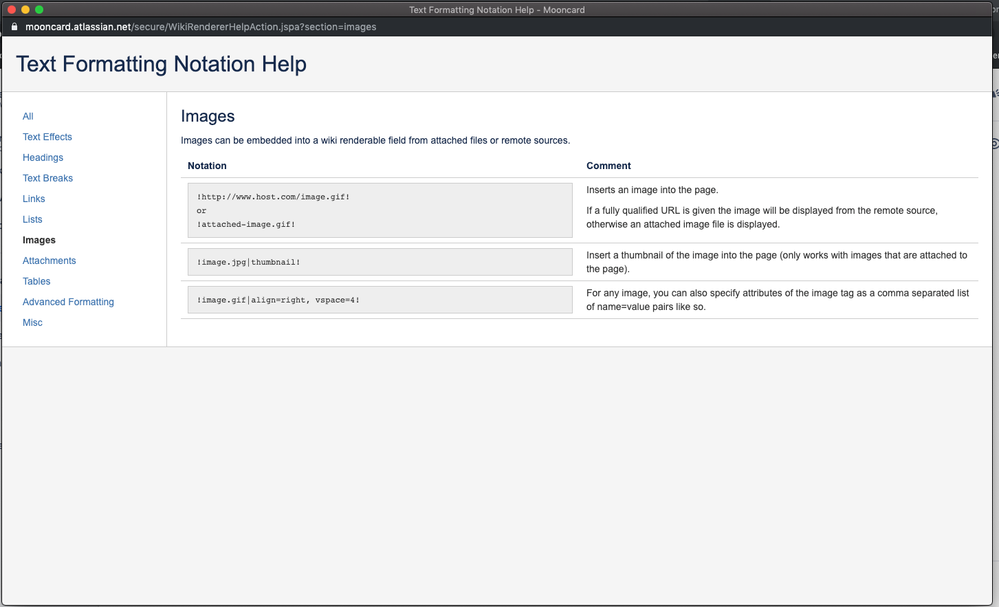Image resolution: width=999 pixels, height=607 pixels.
Task: Click the !attached-image.gif! code line
Action: coord(246,224)
